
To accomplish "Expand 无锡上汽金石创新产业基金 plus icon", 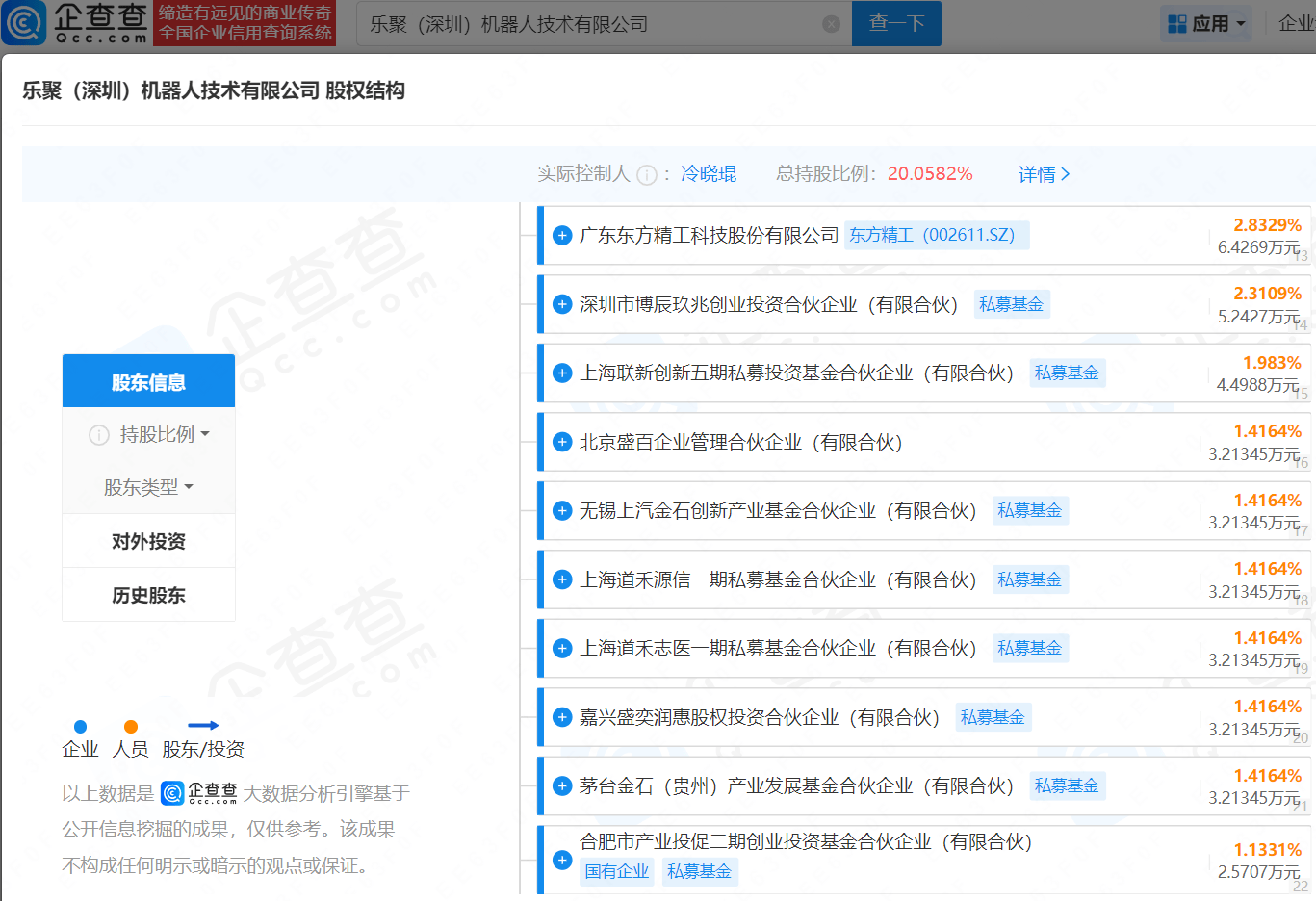I will tap(563, 511).
